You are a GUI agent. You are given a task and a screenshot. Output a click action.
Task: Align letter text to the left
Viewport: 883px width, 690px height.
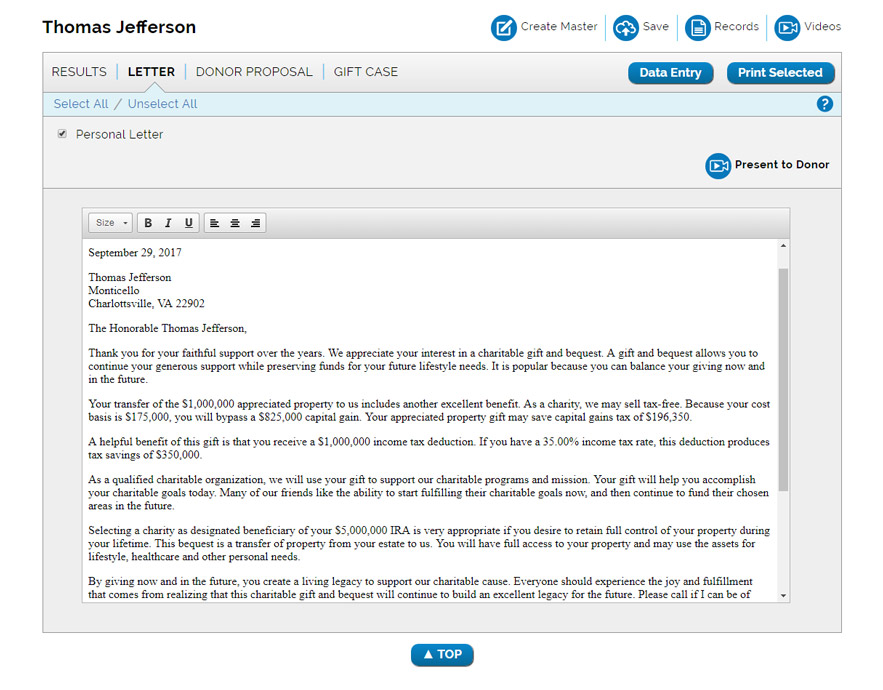pyautogui.click(x=215, y=223)
